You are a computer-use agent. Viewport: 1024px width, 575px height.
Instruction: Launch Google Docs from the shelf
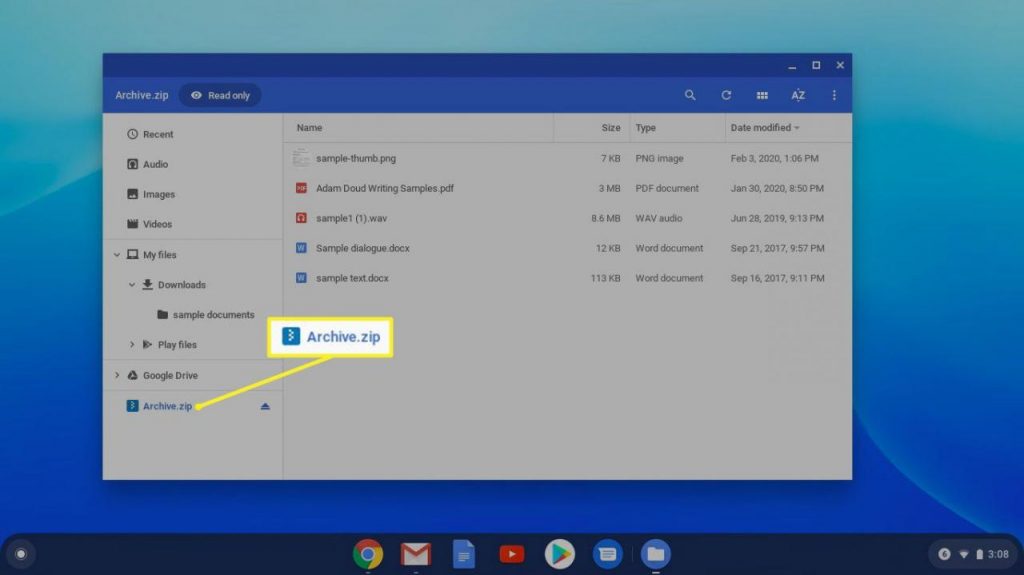[x=464, y=554]
